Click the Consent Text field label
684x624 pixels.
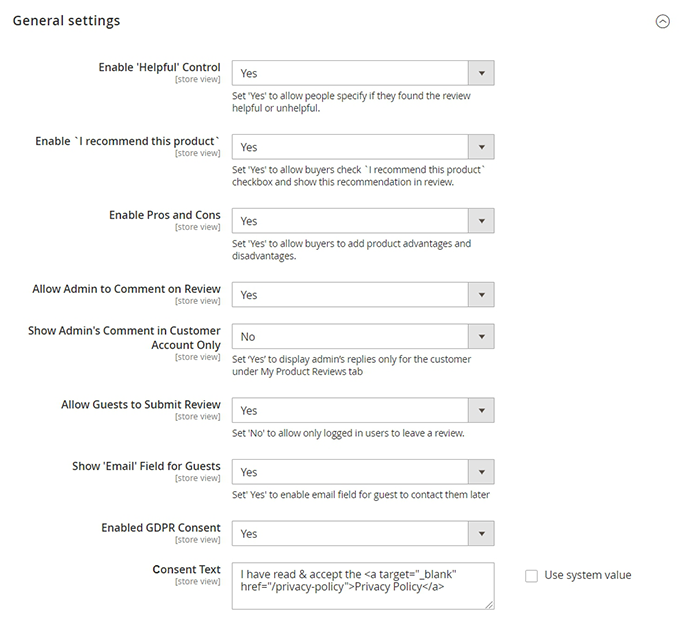coord(186,570)
